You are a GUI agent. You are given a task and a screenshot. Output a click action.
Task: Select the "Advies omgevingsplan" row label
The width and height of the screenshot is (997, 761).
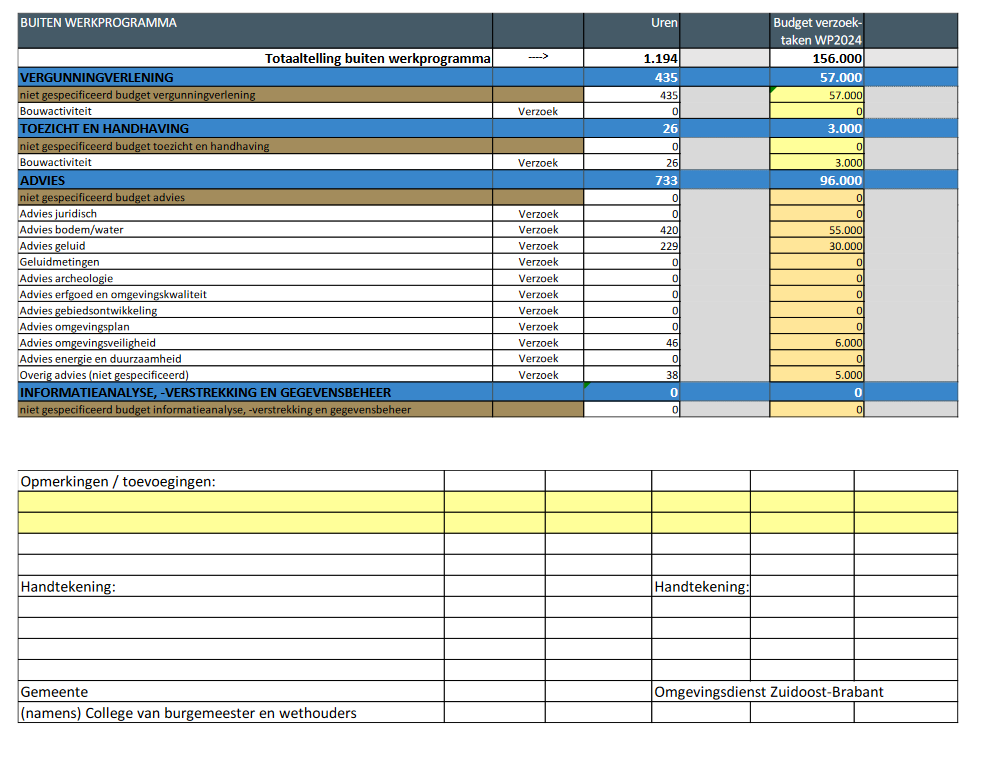click(x=75, y=327)
